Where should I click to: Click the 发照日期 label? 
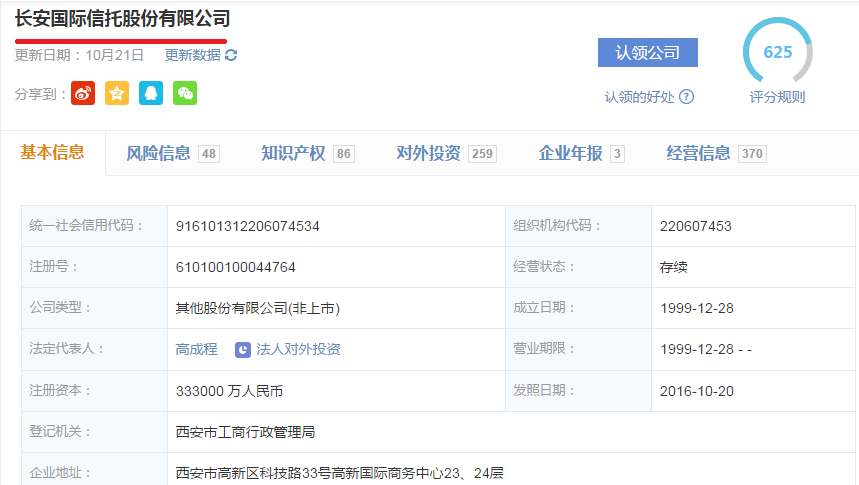[543, 391]
